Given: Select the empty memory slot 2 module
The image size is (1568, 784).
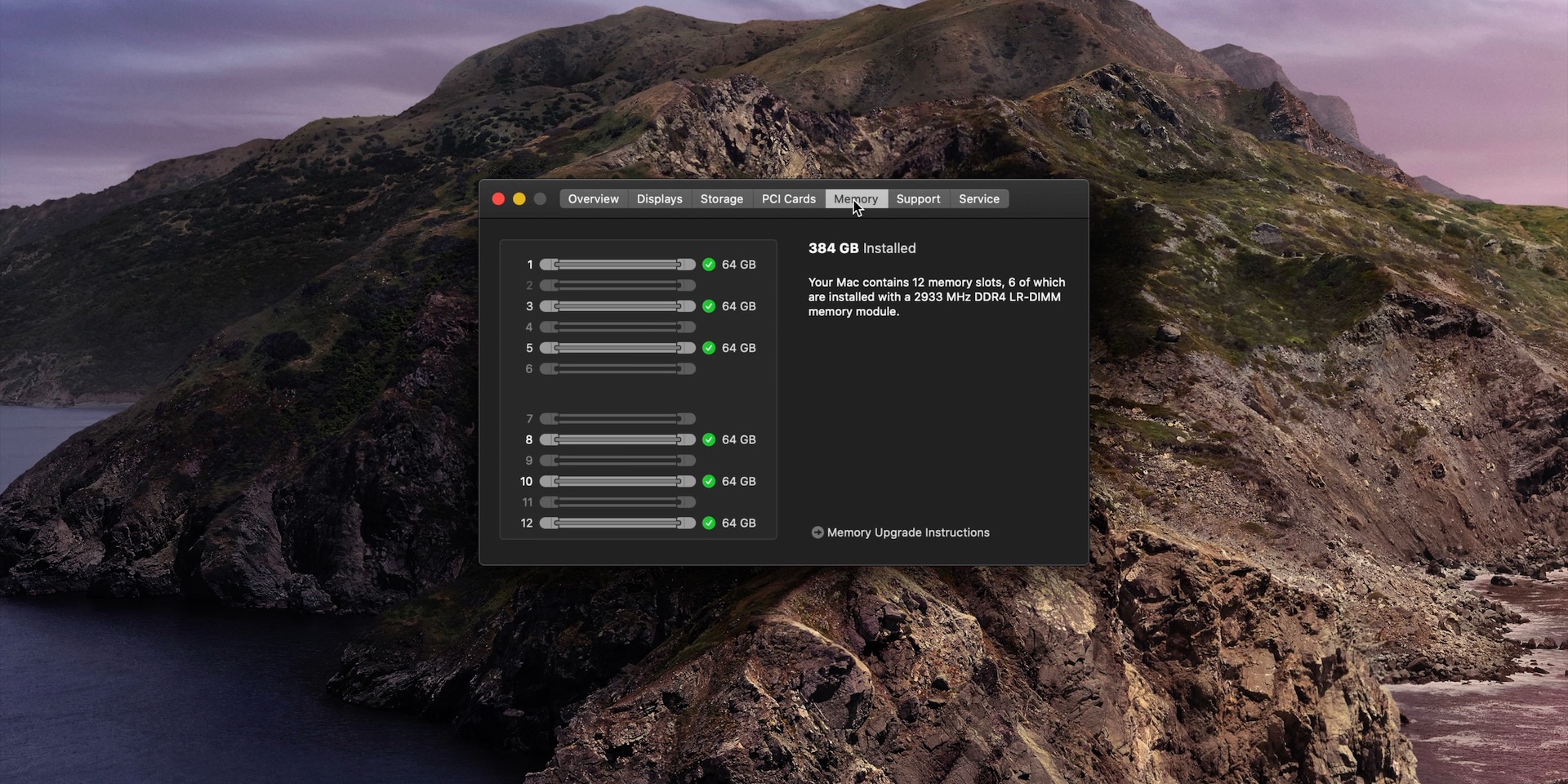Looking at the screenshot, I should tap(617, 285).
